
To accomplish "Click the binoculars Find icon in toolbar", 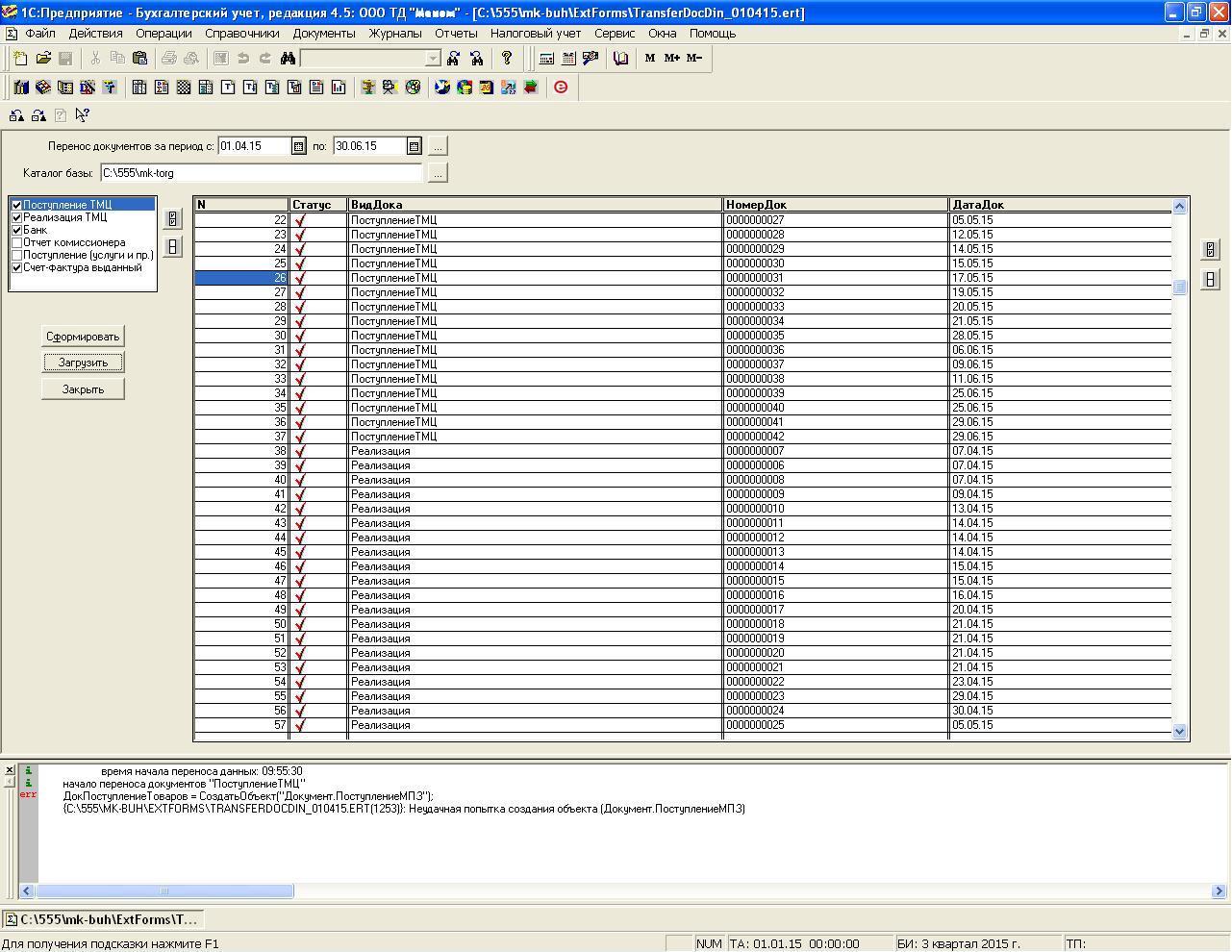I will tap(288, 59).
